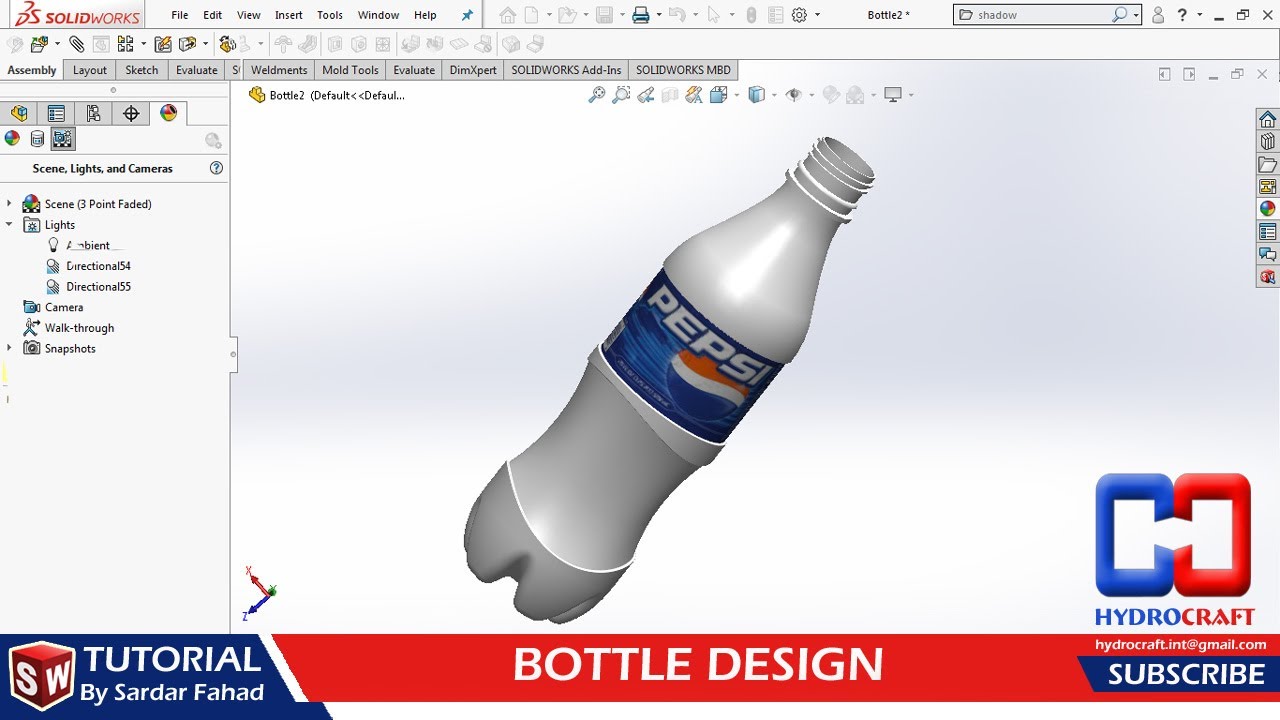This screenshot has height=720, width=1280.
Task: Open Custom Properties icon in task pane
Action: [1267, 232]
